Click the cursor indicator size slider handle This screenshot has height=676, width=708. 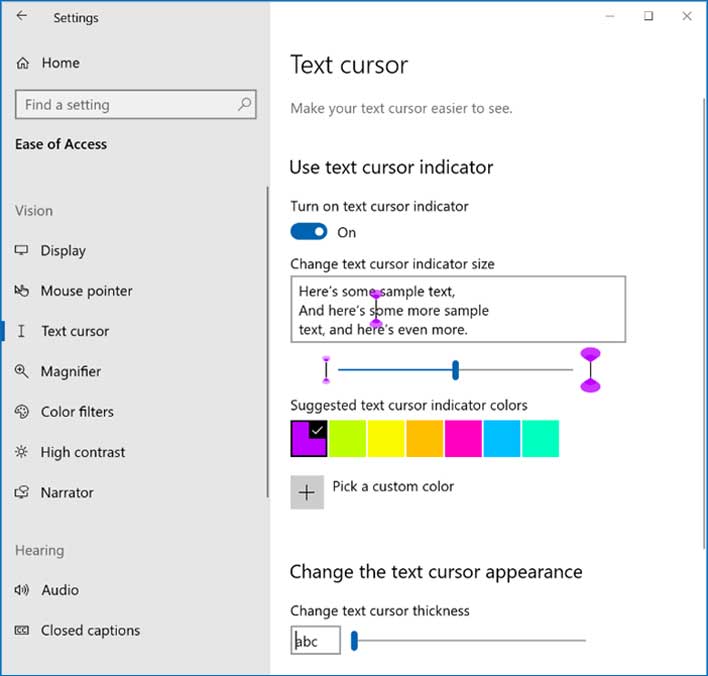(x=456, y=370)
